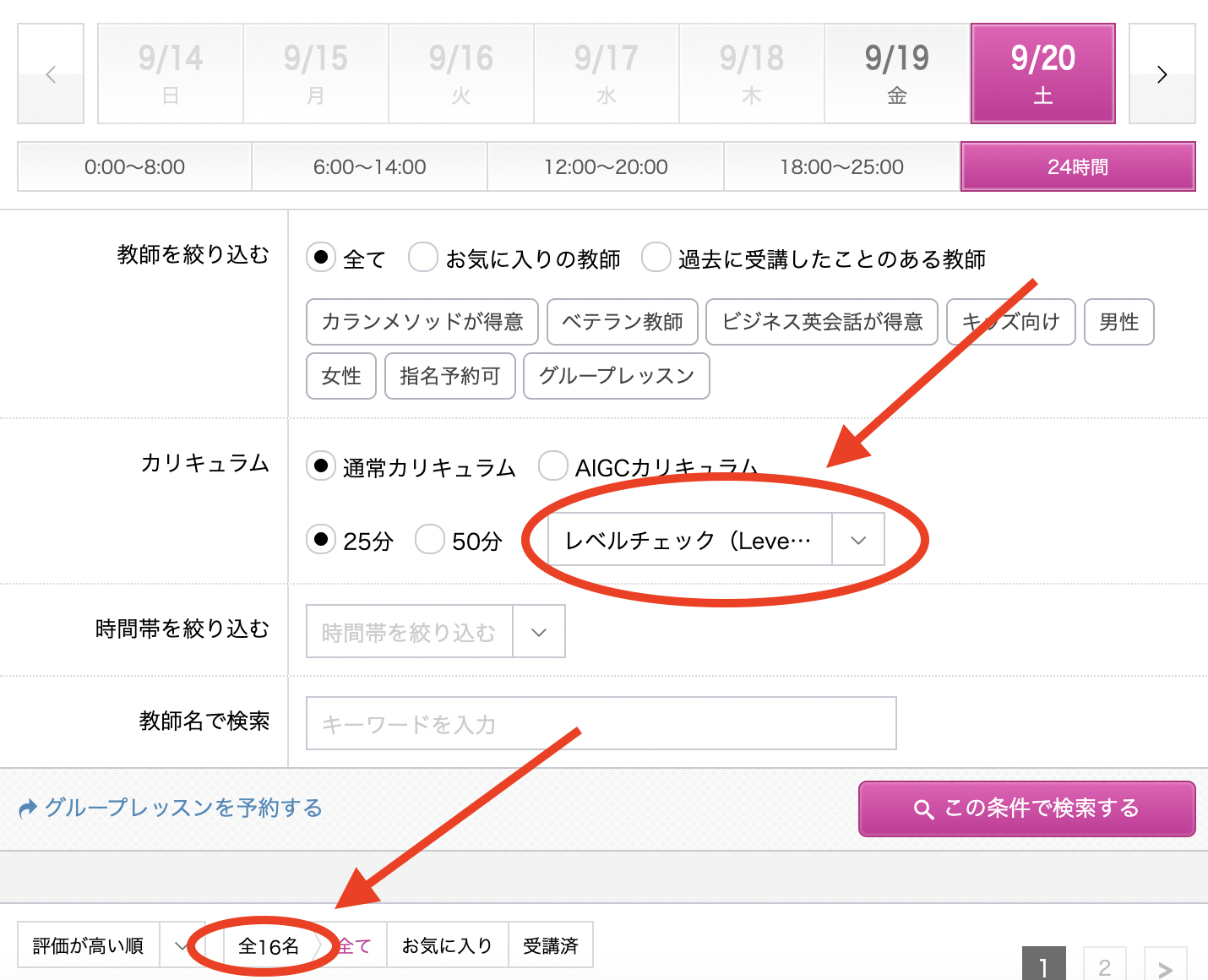The image size is (1208, 980).
Task: Select お気に入りの教師 radio button
Action: pos(423,257)
